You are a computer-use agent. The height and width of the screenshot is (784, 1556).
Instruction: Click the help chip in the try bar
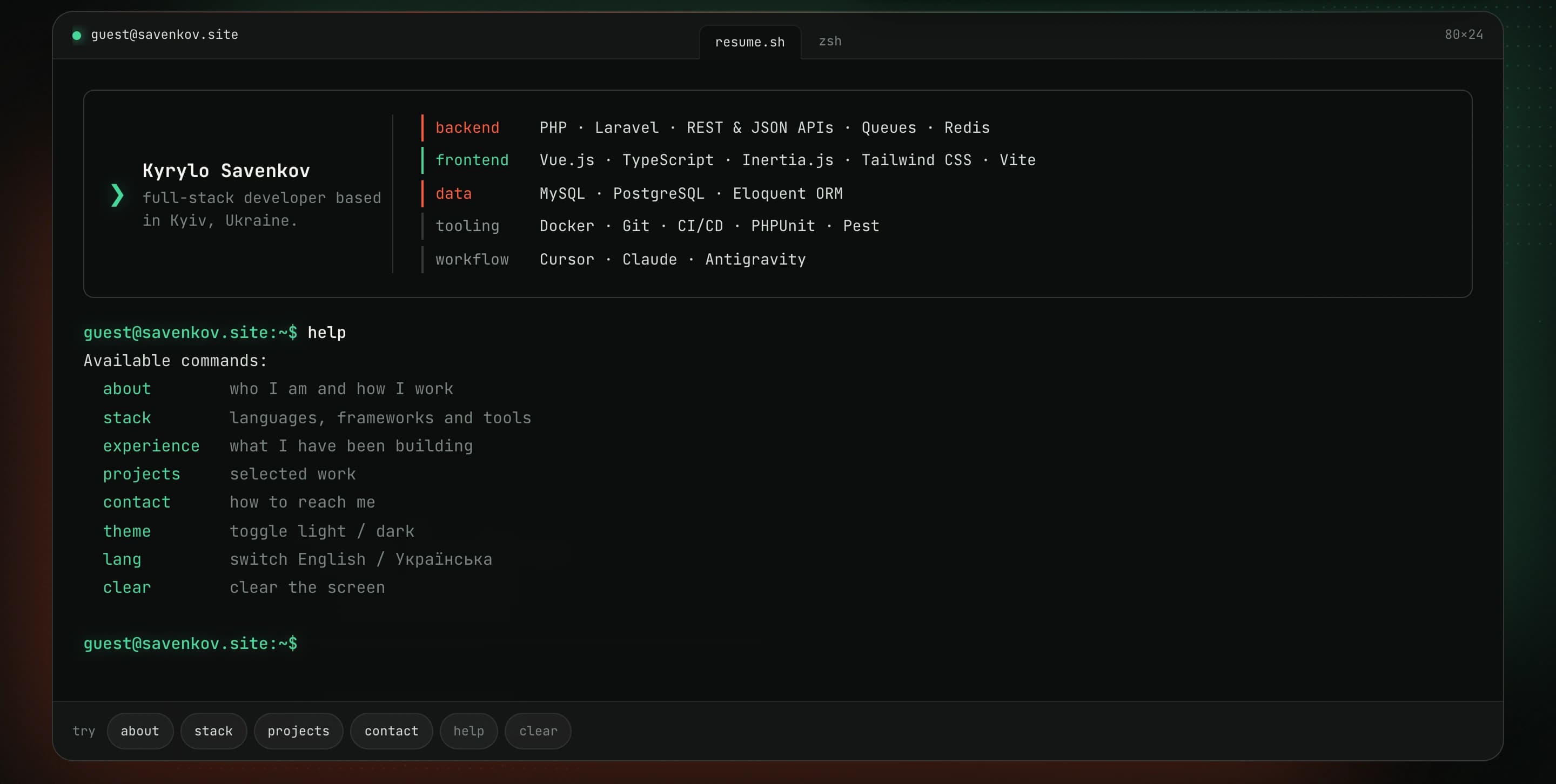[469, 731]
